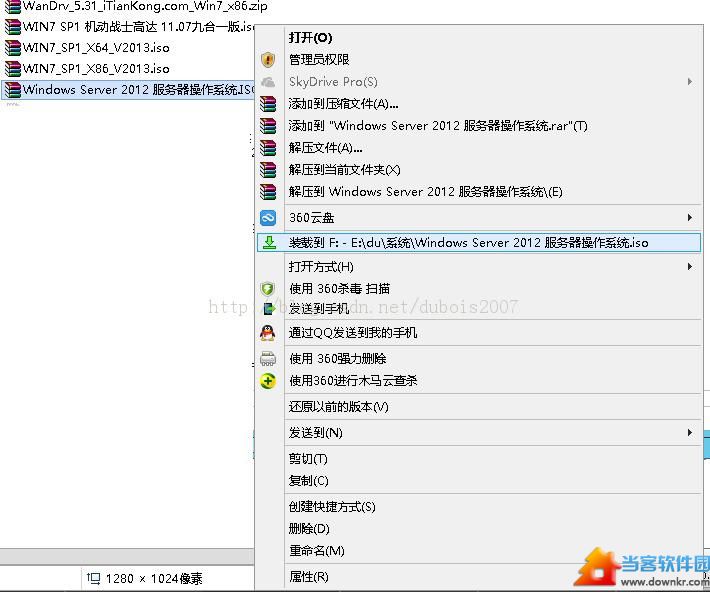
Task: Mount ISO via 装载到 F: entry
Action: coord(479,243)
